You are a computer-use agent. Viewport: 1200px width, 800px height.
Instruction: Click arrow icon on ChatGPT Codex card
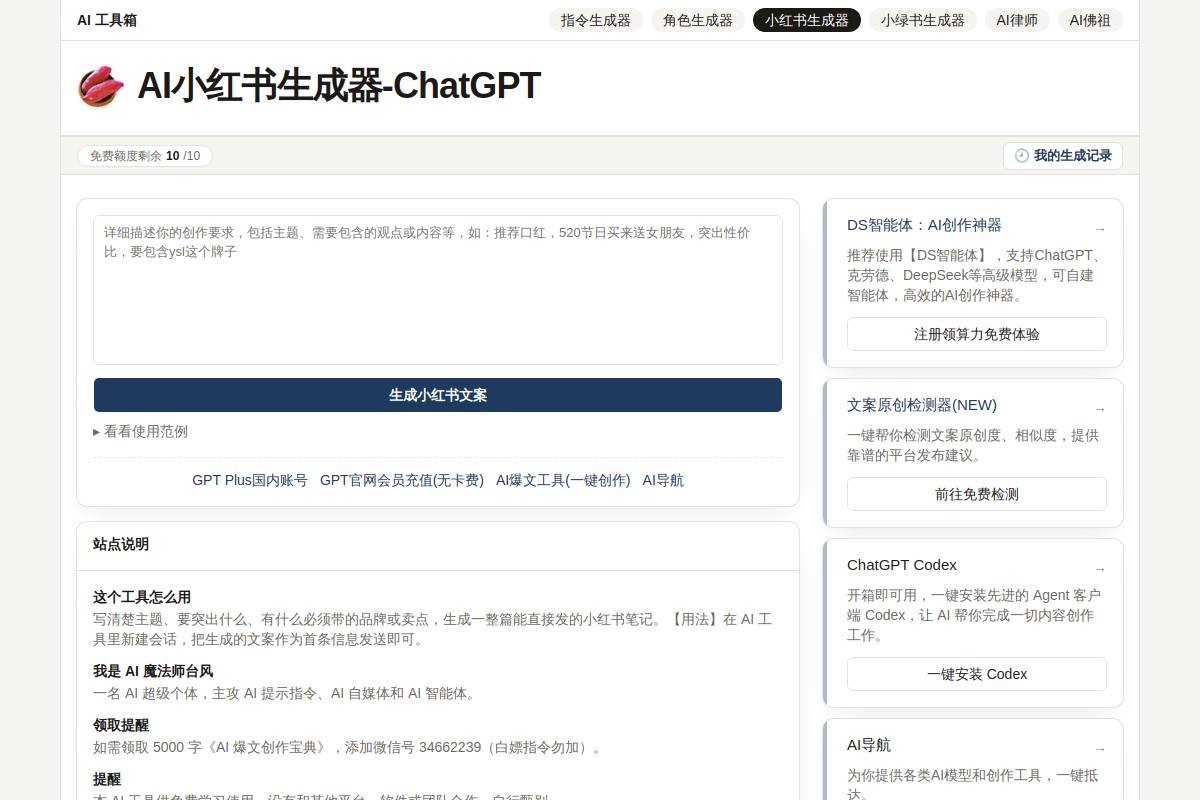click(1100, 569)
